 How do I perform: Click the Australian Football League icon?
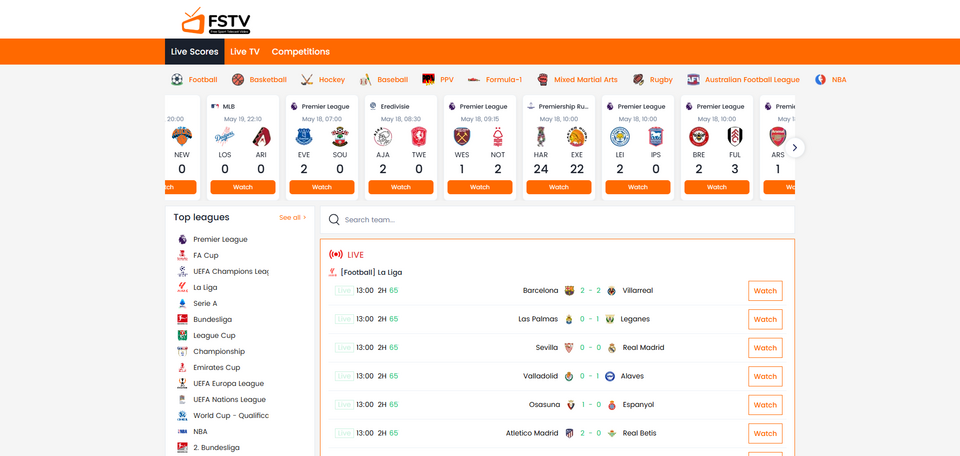tap(693, 80)
